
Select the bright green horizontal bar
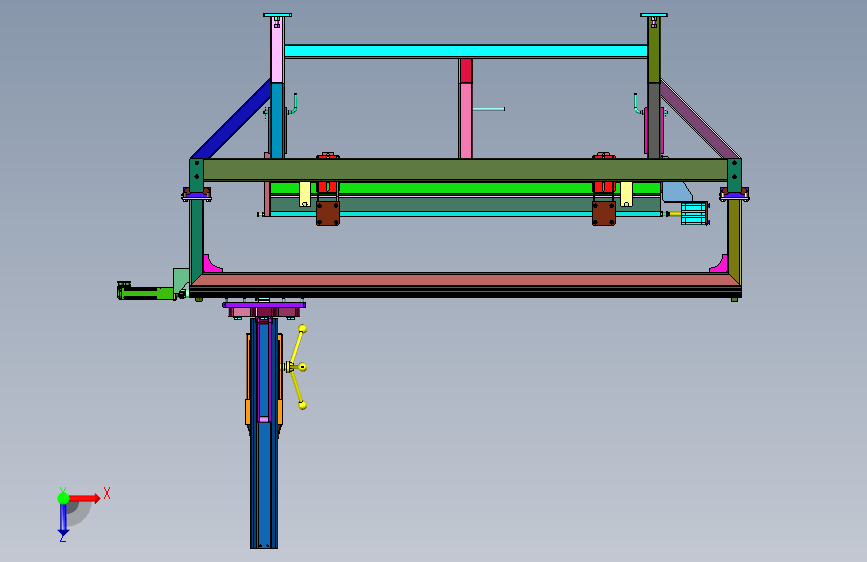pyautogui.click(x=466, y=188)
